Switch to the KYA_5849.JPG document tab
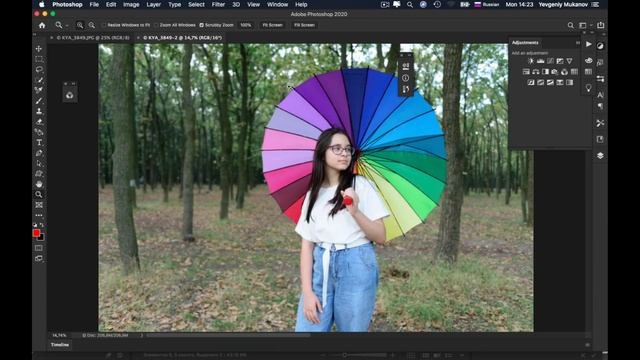Screen dimensions: 640x360 [93, 38]
